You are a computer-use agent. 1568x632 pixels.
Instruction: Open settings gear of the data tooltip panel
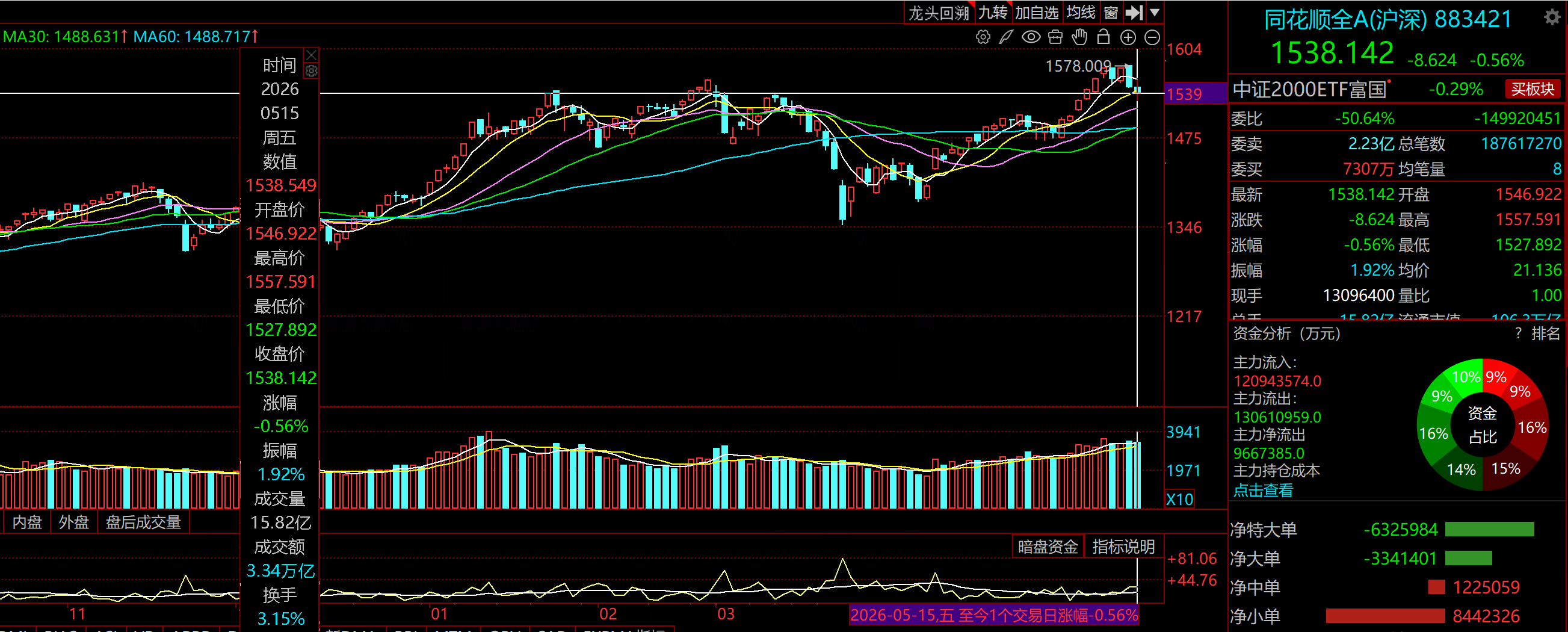(311, 70)
